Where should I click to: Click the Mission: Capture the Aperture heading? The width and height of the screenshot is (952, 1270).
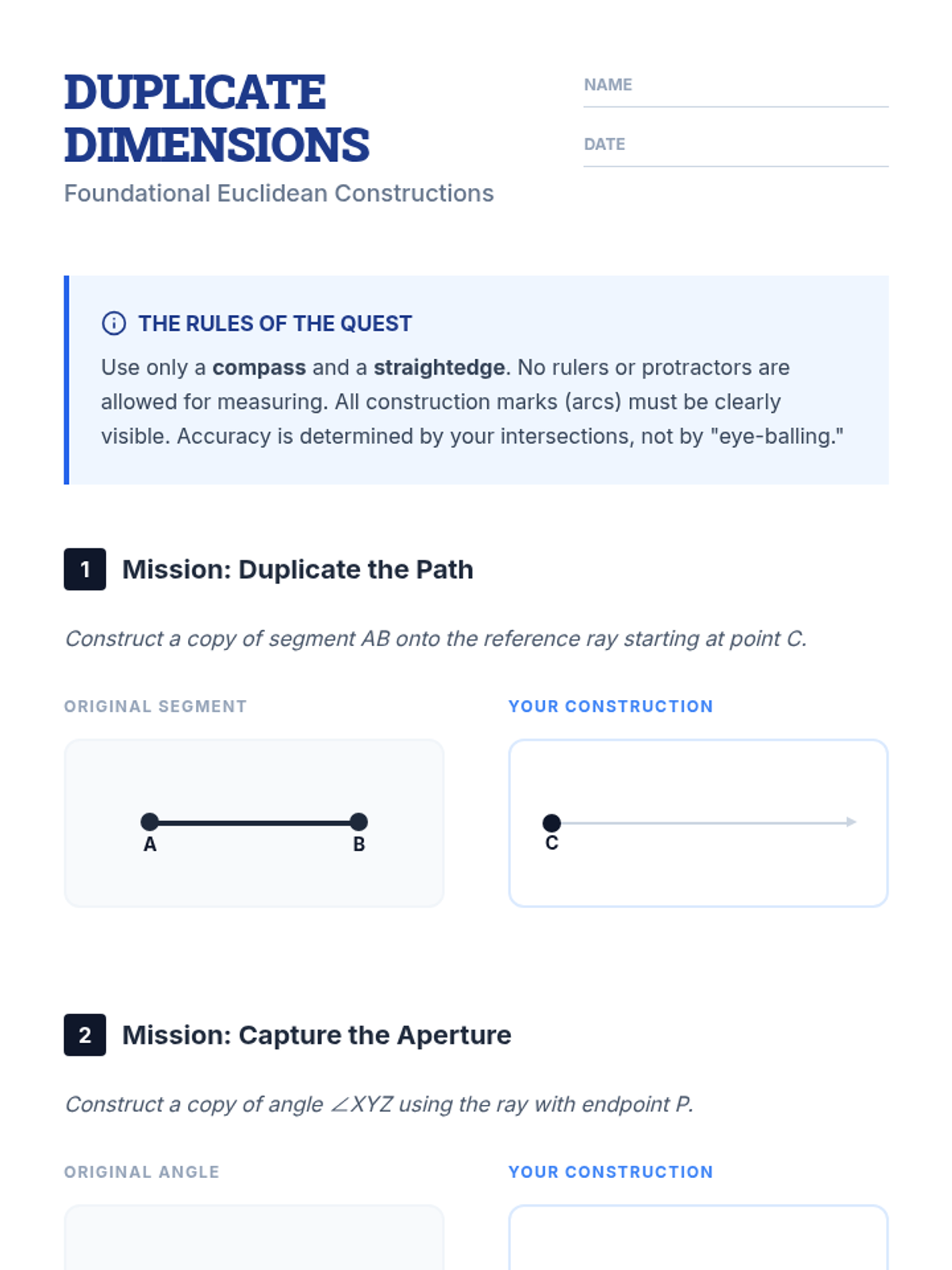pyautogui.click(x=317, y=1035)
